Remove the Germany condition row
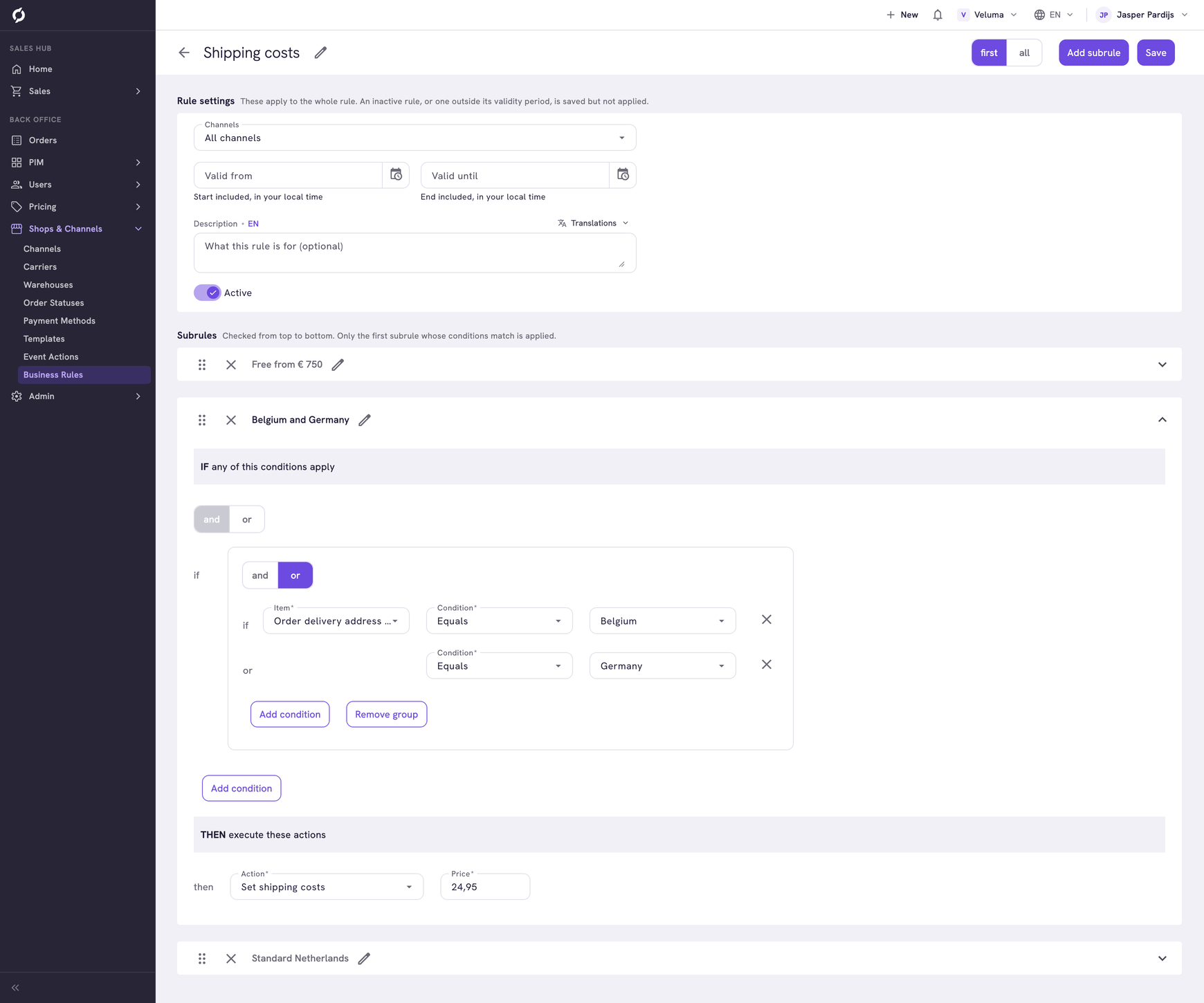1204x1003 pixels. (x=767, y=665)
